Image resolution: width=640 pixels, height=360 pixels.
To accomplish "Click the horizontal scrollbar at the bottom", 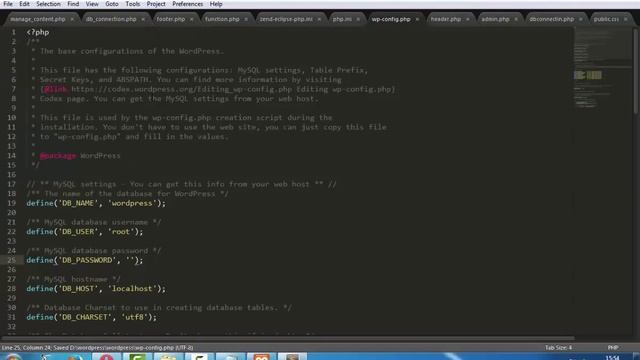I will point(288,338).
